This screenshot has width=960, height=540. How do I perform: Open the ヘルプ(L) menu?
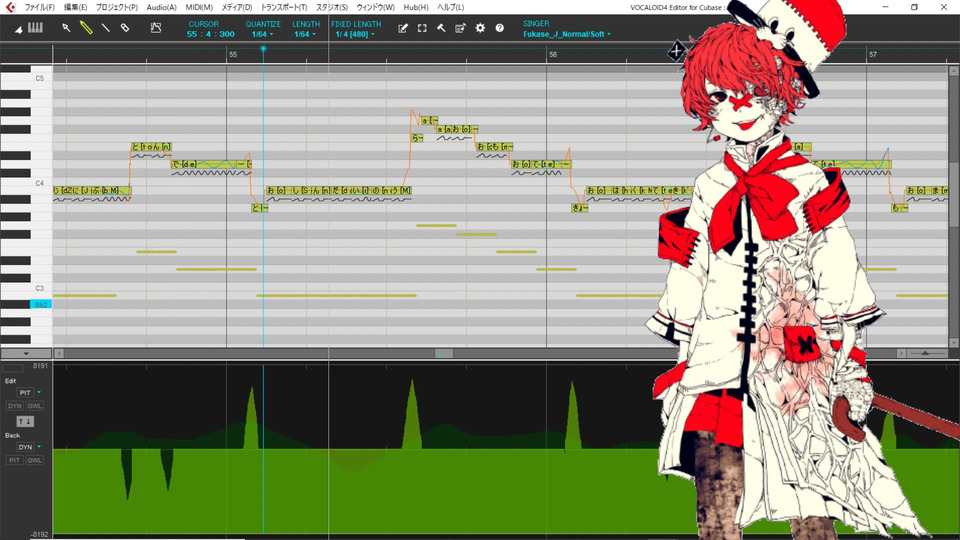[x=451, y=7]
